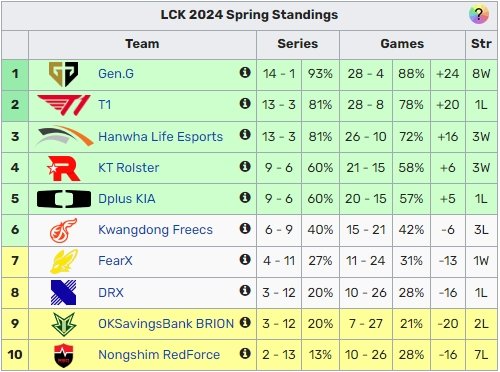Open the Hanwha Life Esports link
Image resolution: width=500 pixels, height=372 pixels.
click(160, 137)
